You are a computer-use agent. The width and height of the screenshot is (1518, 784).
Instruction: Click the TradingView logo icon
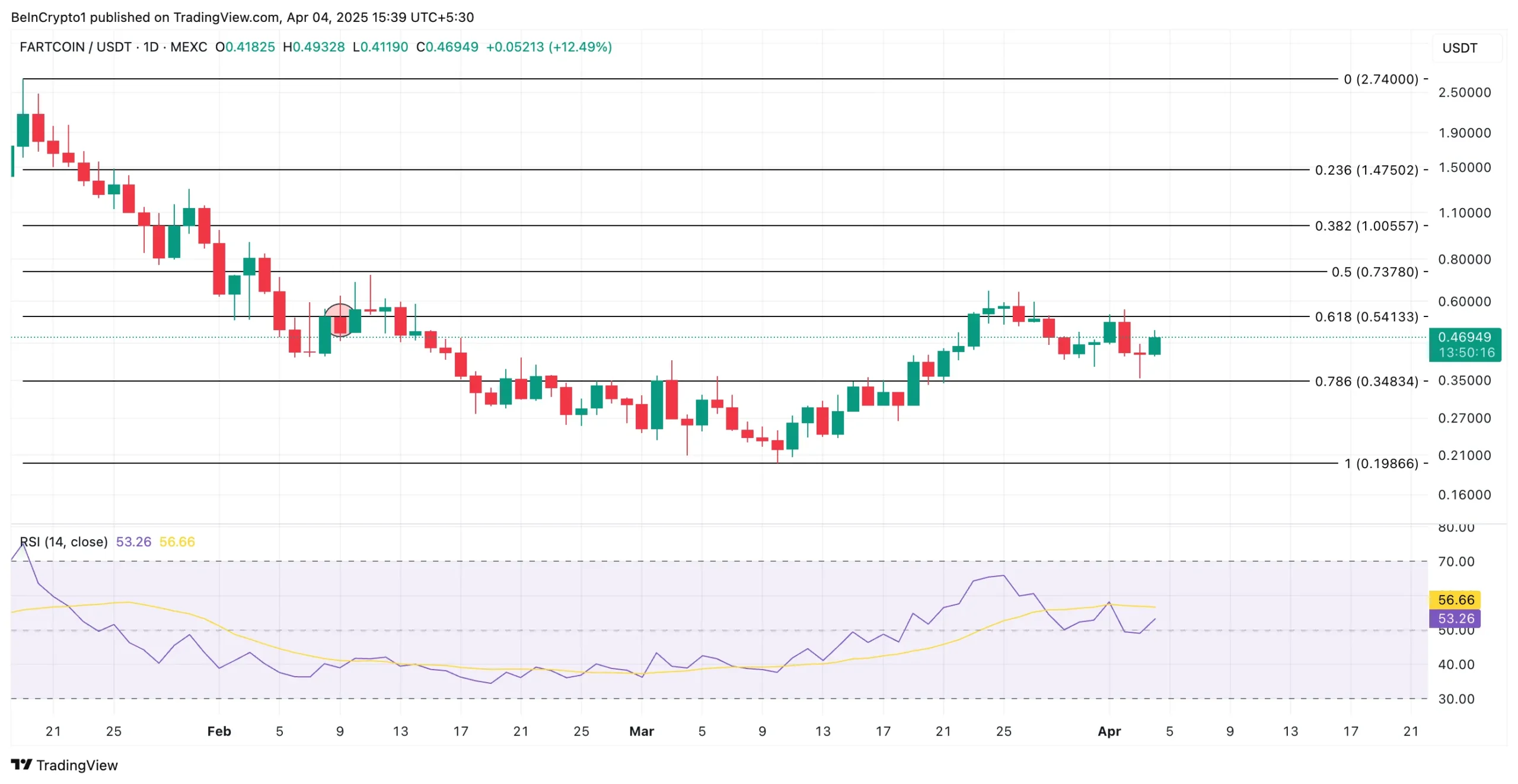tap(21, 764)
